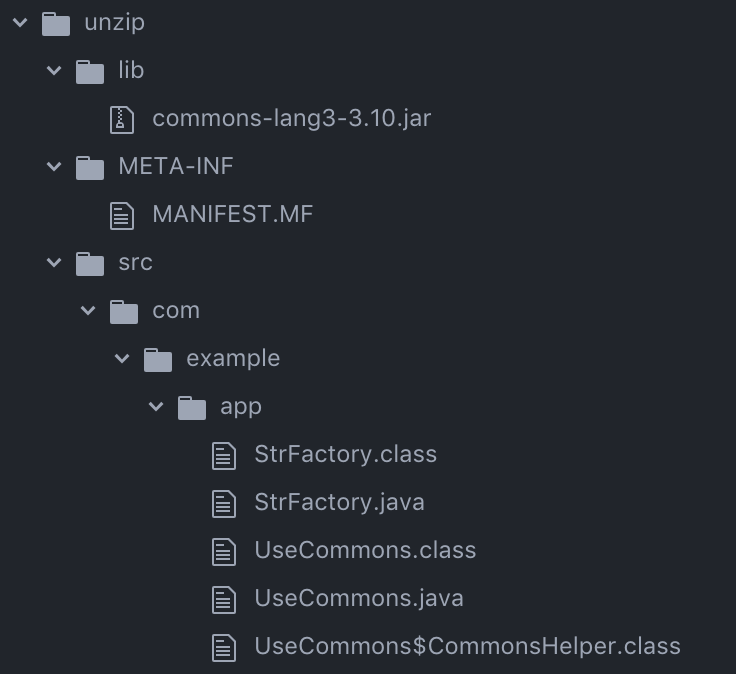The height and width of the screenshot is (674, 736).
Task: Collapse the app folder chevron
Action: 156,407
